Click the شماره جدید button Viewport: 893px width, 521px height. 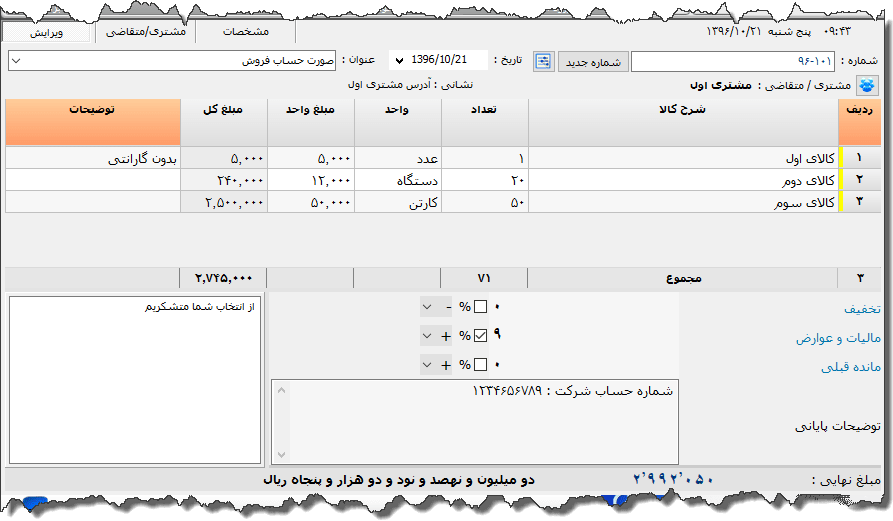[593, 62]
